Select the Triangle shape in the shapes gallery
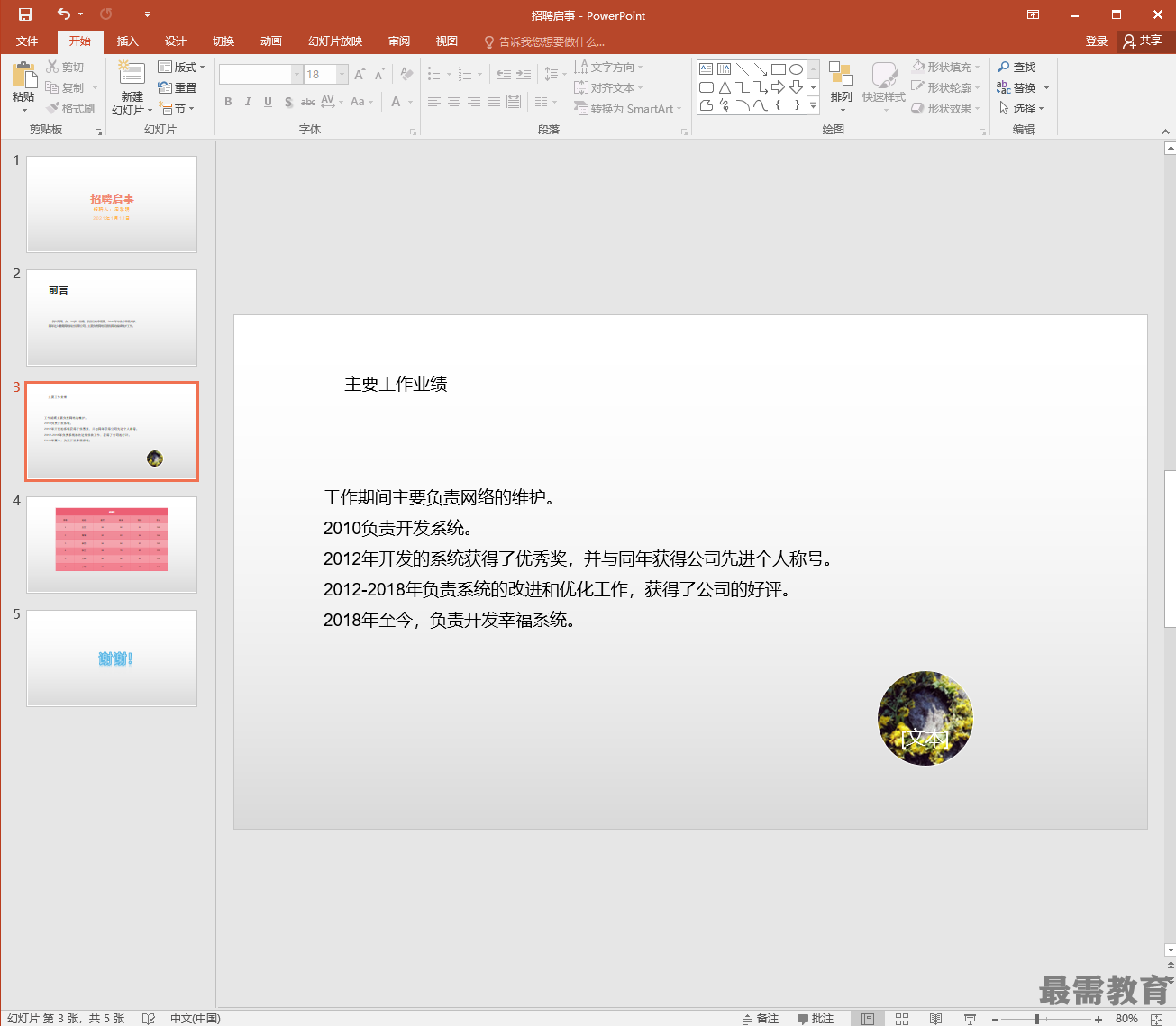 coord(725,87)
